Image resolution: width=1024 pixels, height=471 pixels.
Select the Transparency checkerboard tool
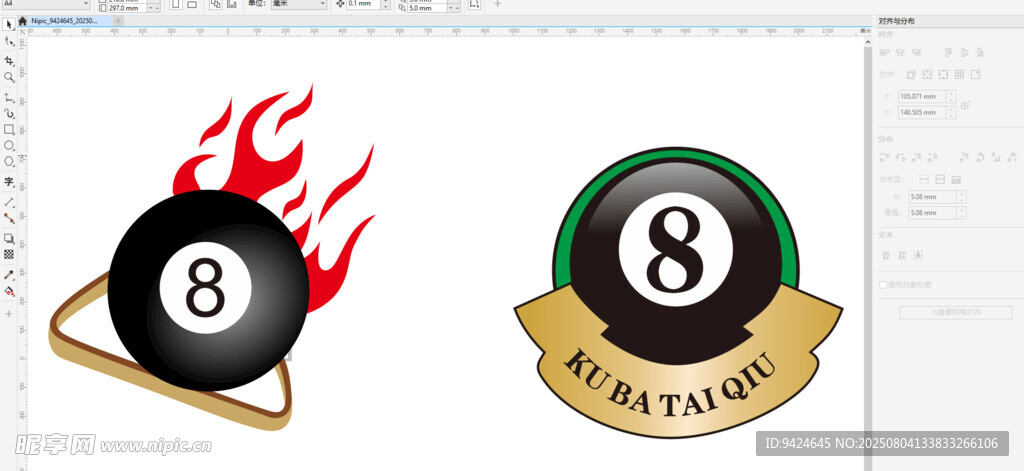tap(9, 254)
